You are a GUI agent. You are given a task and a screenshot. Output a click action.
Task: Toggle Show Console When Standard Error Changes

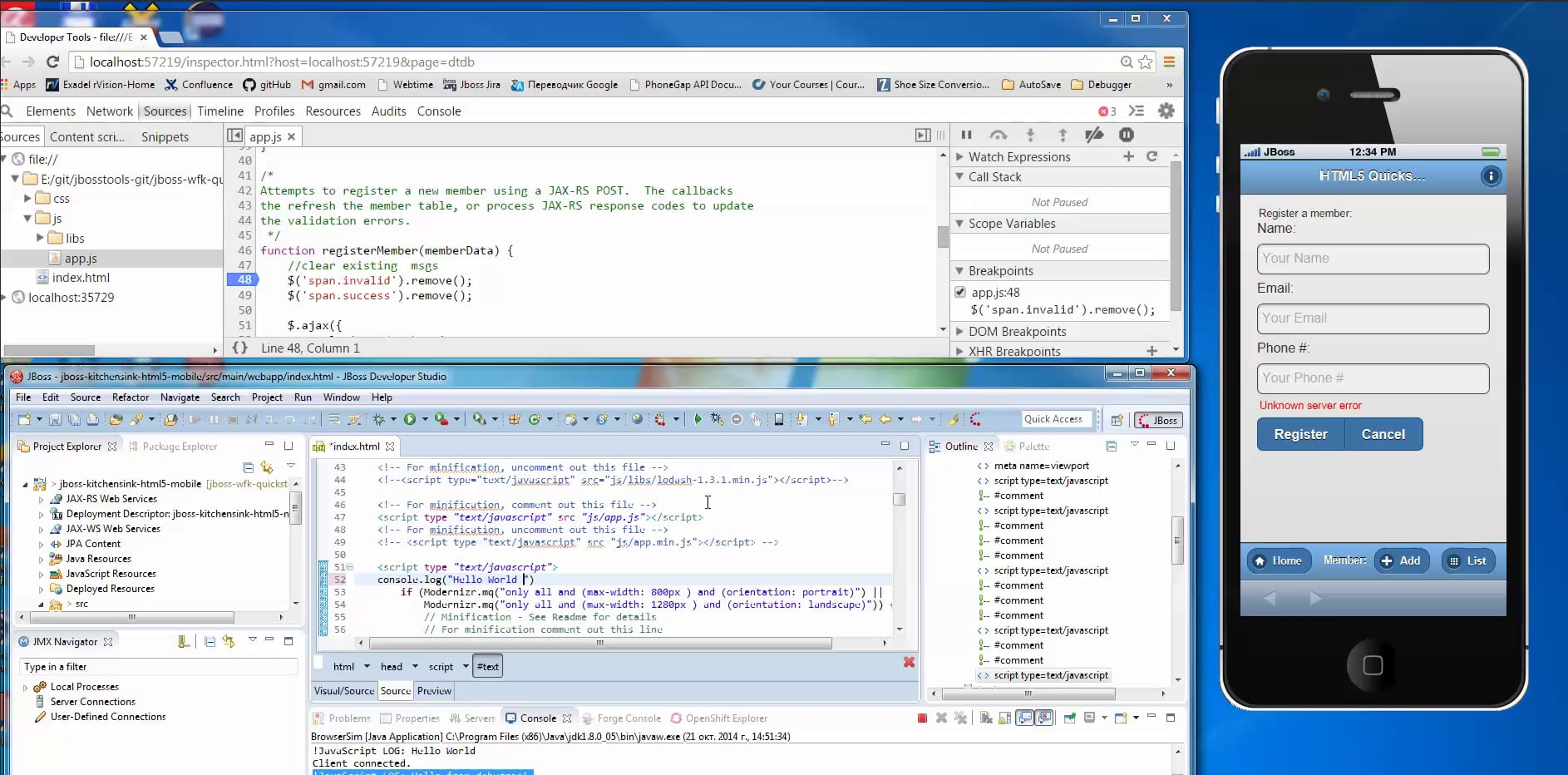pos(1044,718)
